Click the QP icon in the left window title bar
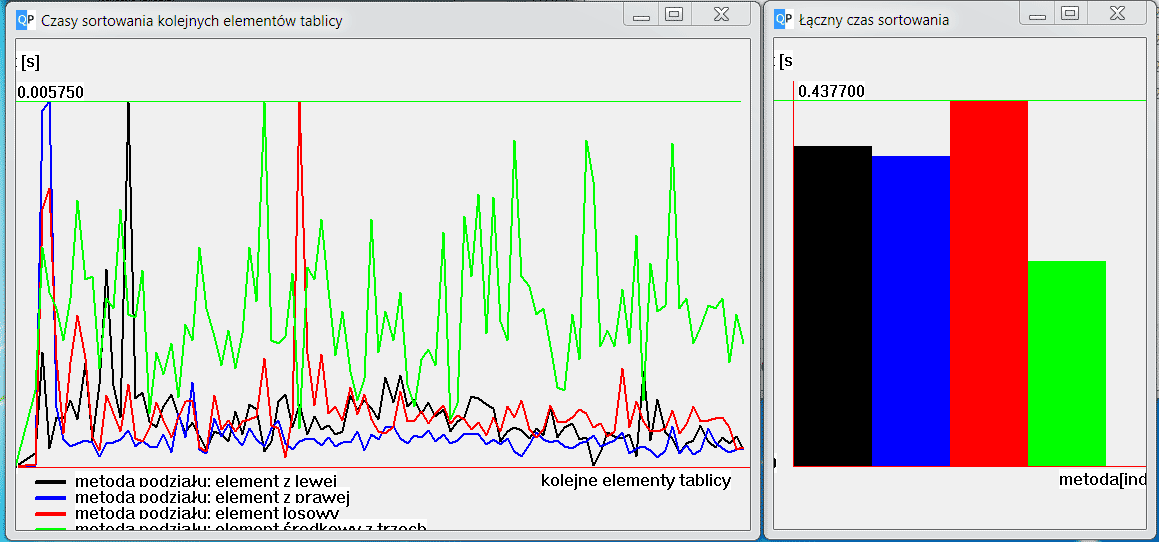The image size is (1159, 542). pos(26,20)
